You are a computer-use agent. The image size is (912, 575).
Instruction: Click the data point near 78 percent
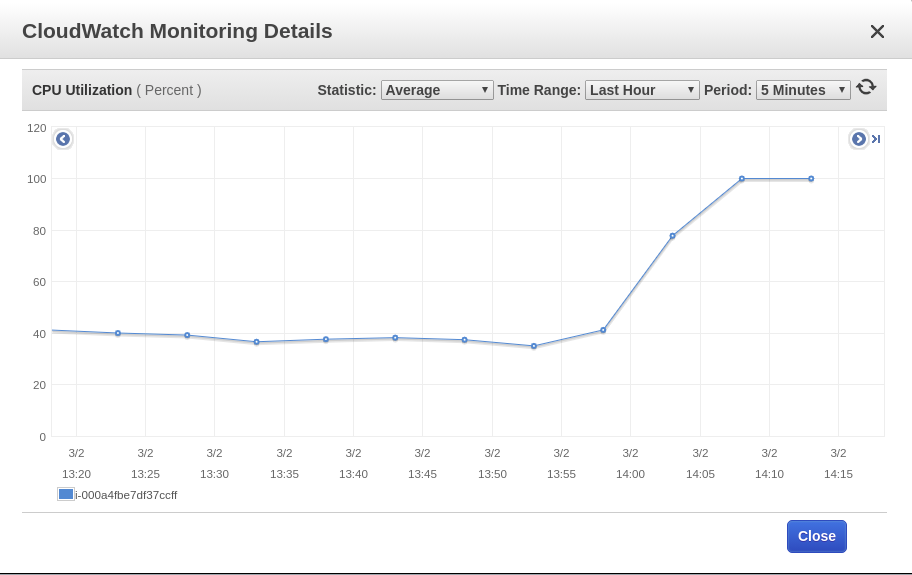tap(672, 236)
